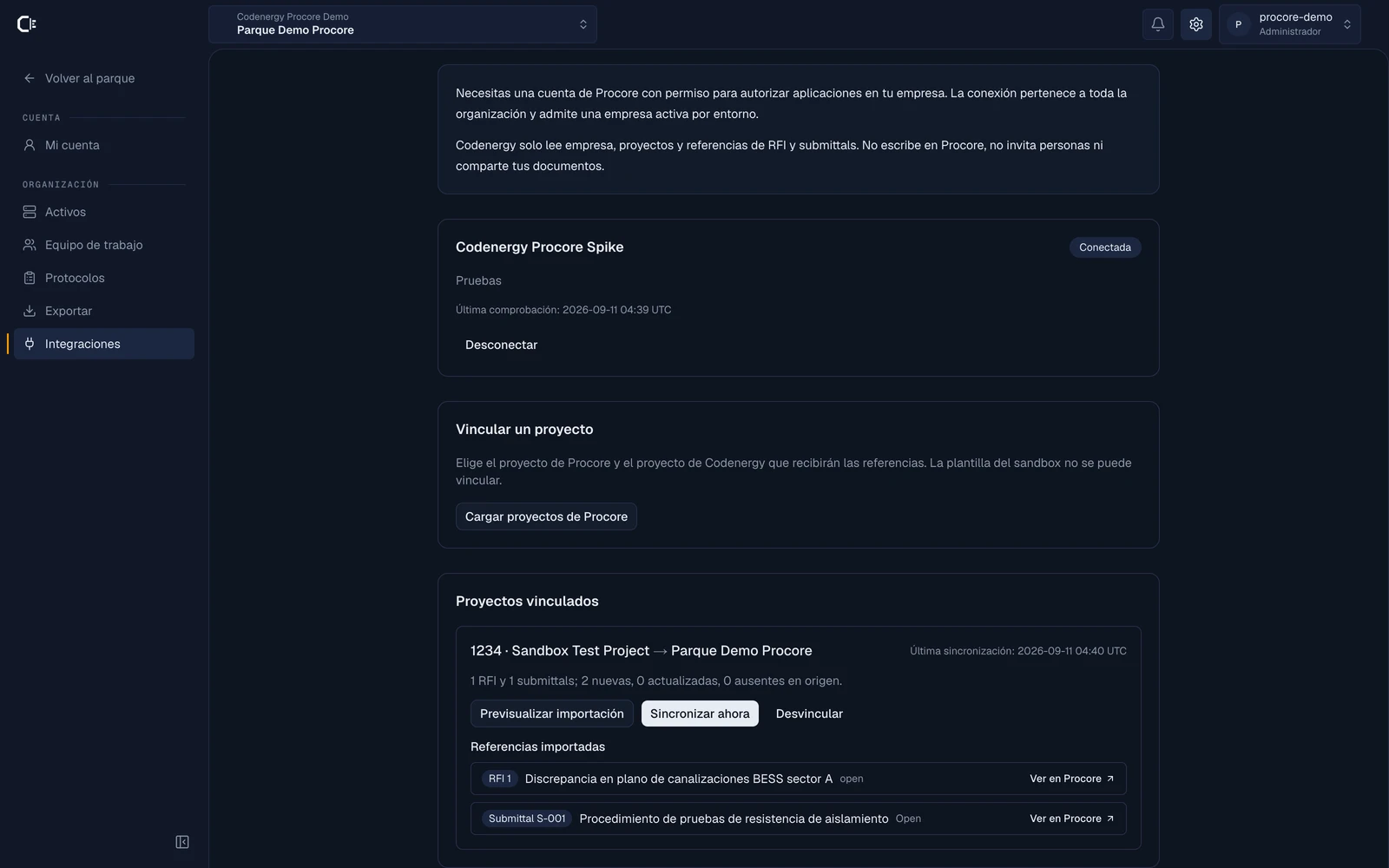The height and width of the screenshot is (868, 1389).
Task: Click the Exportar download icon
Action: [30, 311]
